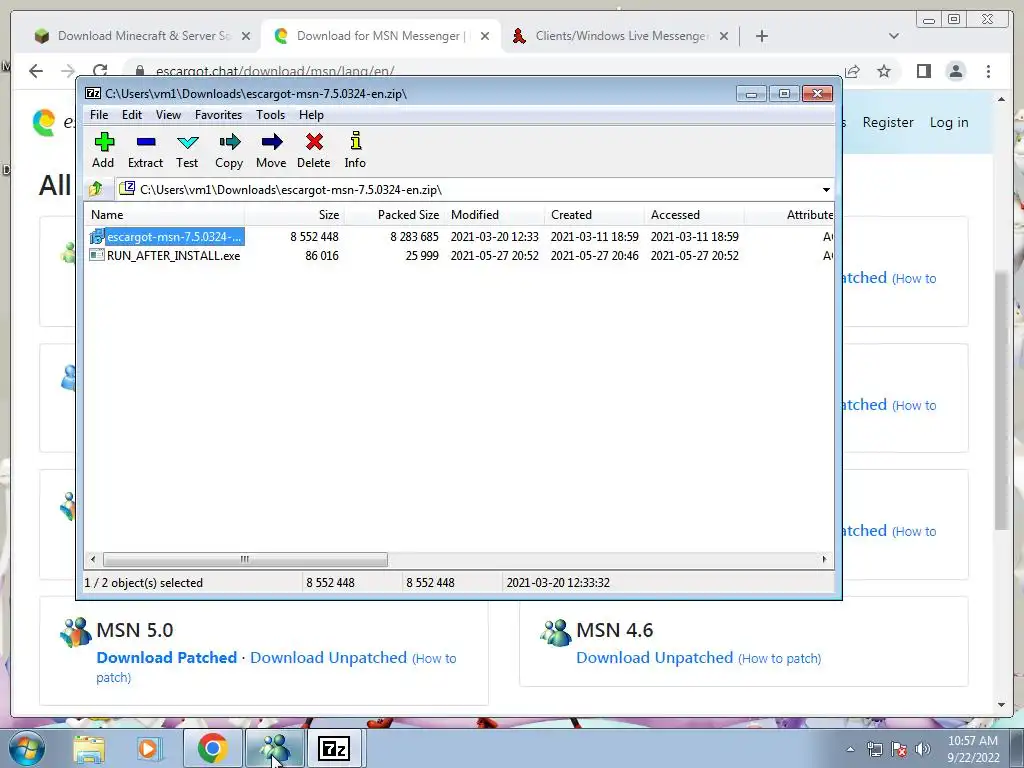Click the Add toolbar button in 7-Zip
This screenshot has width=1024, height=768.
tap(103, 150)
